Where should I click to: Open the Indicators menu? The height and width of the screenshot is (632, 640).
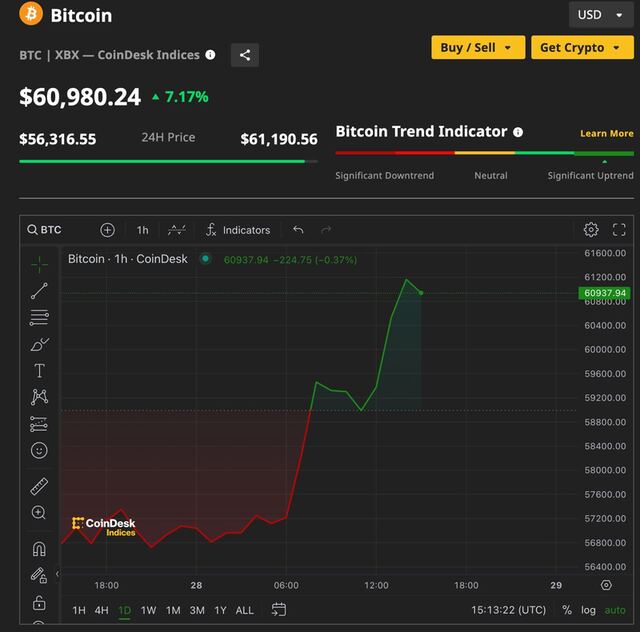(x=237, y=230)
